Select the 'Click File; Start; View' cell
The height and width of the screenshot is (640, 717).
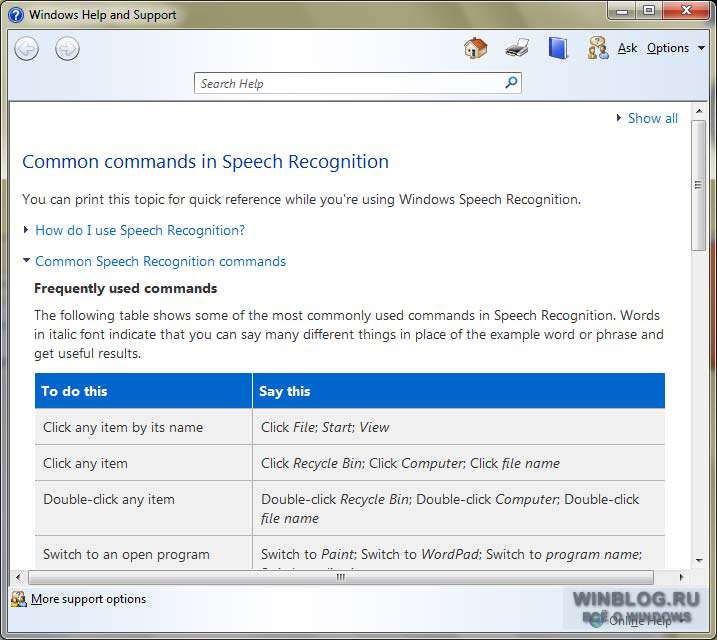[x=459, y=427]
